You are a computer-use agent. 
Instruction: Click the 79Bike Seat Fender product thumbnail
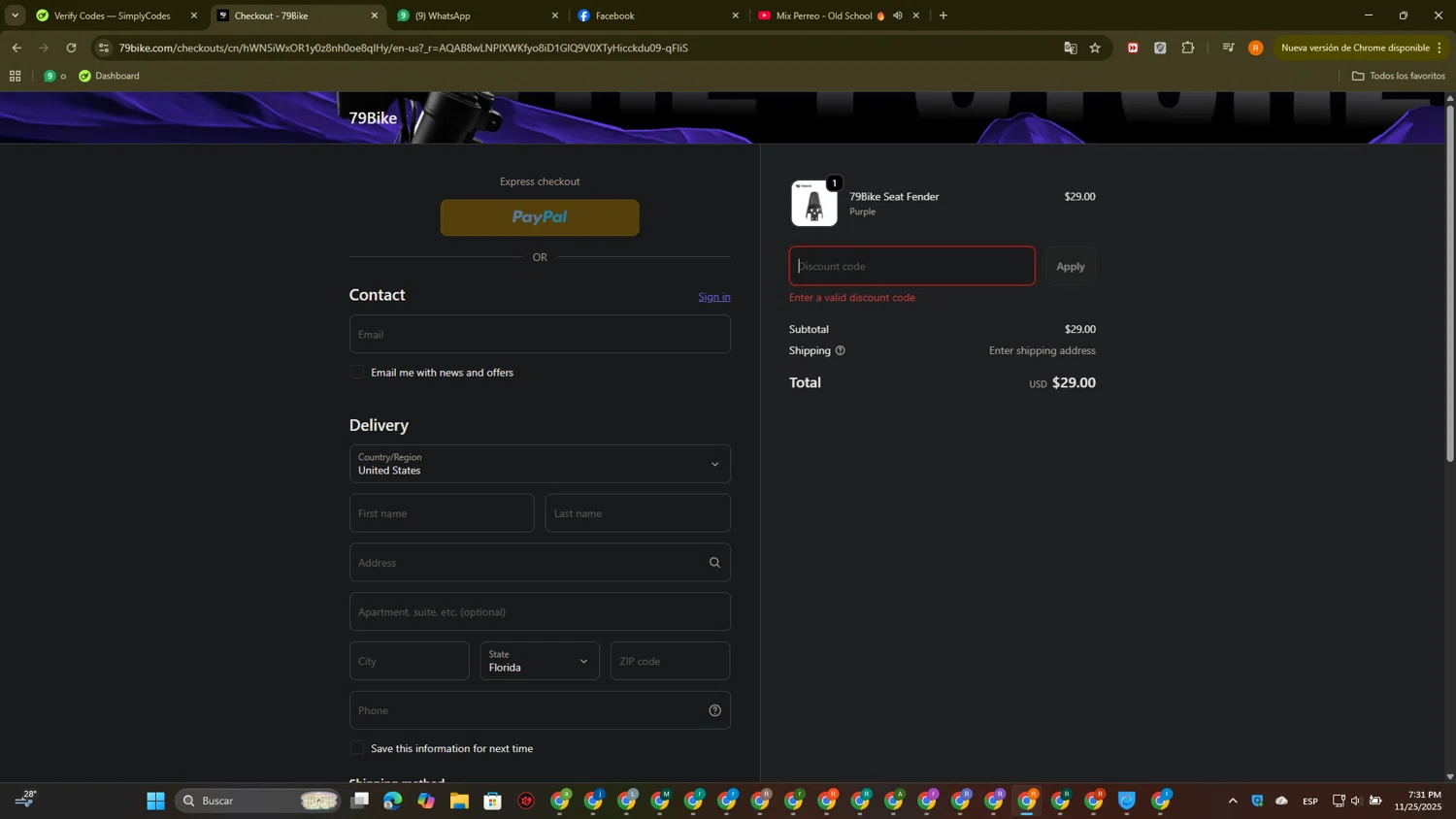point(814,203)
